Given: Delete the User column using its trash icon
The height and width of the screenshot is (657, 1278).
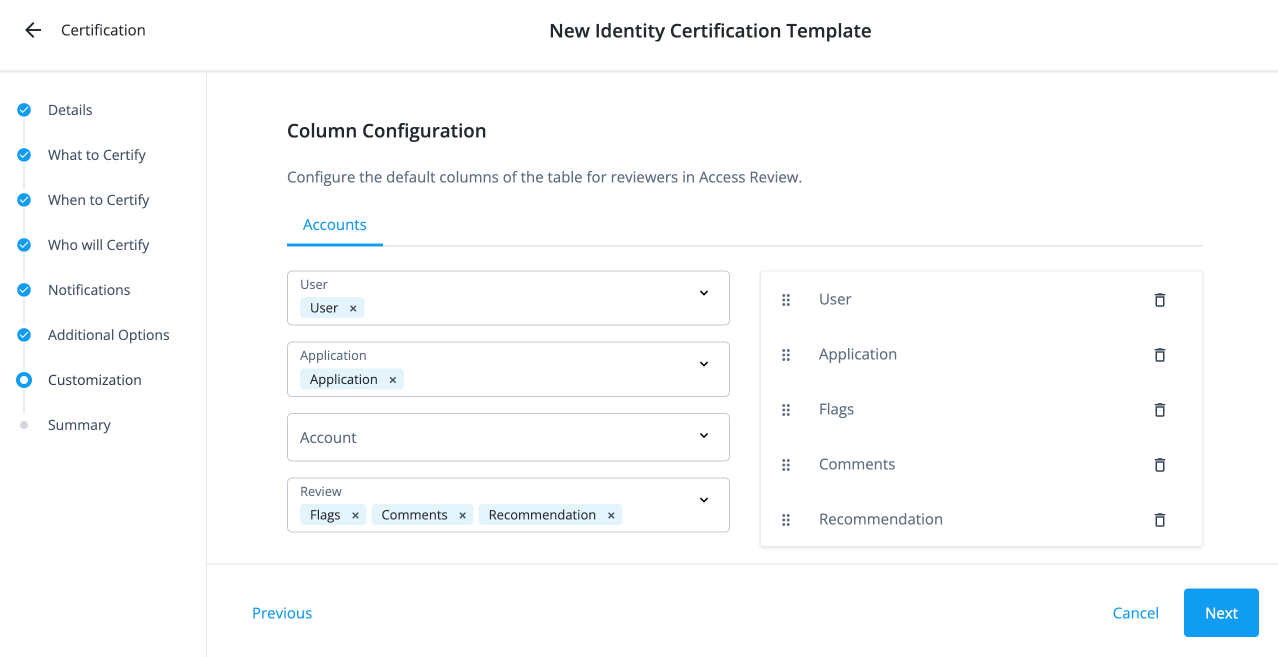Looking at the screenshot, I should (x=1159, y=299).
